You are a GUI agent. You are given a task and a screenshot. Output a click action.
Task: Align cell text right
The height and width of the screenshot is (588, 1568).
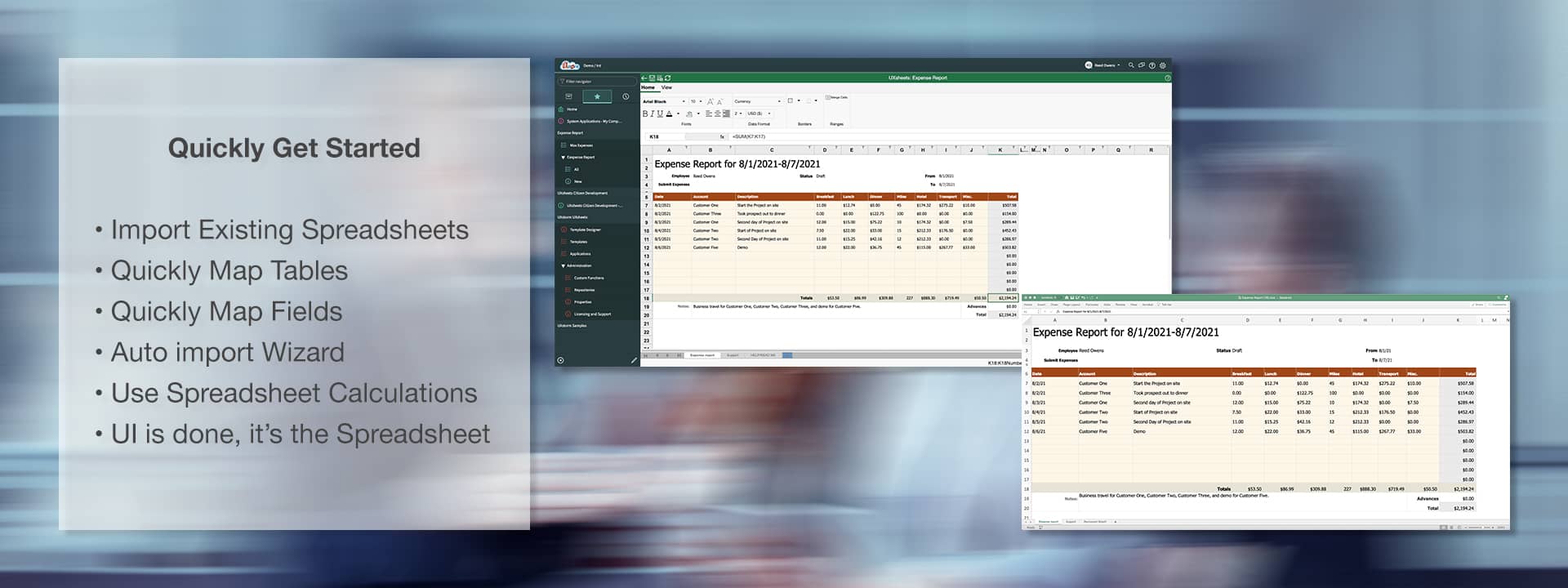pos(726,114)
